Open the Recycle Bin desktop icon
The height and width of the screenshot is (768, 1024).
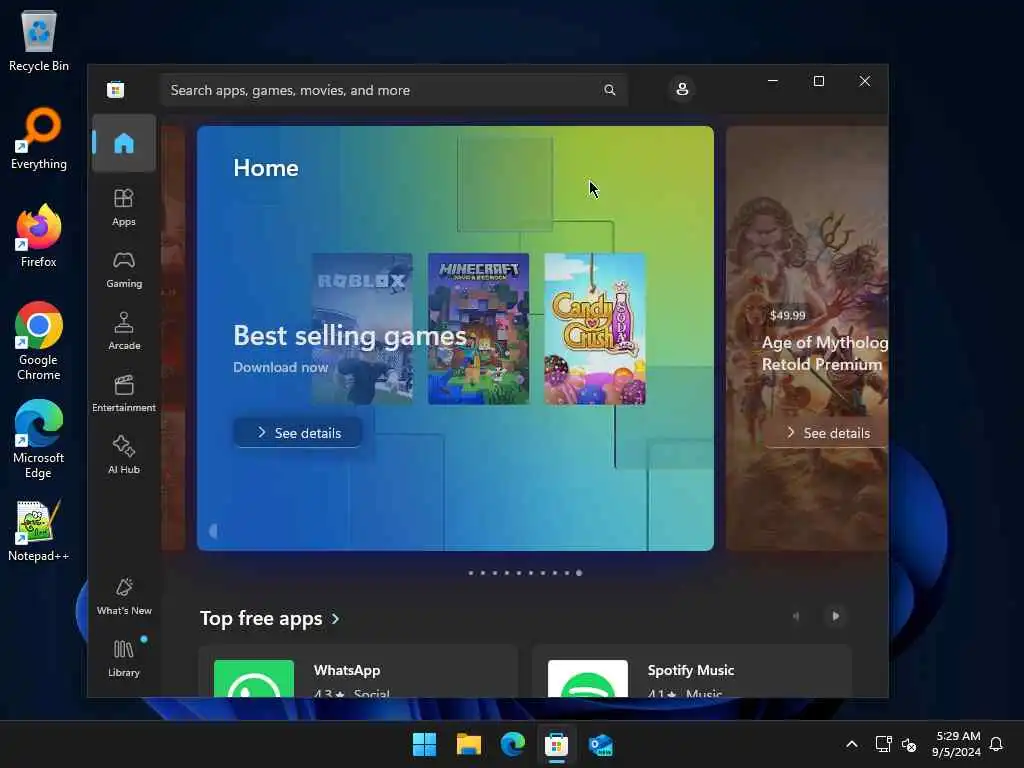[39, 40]
